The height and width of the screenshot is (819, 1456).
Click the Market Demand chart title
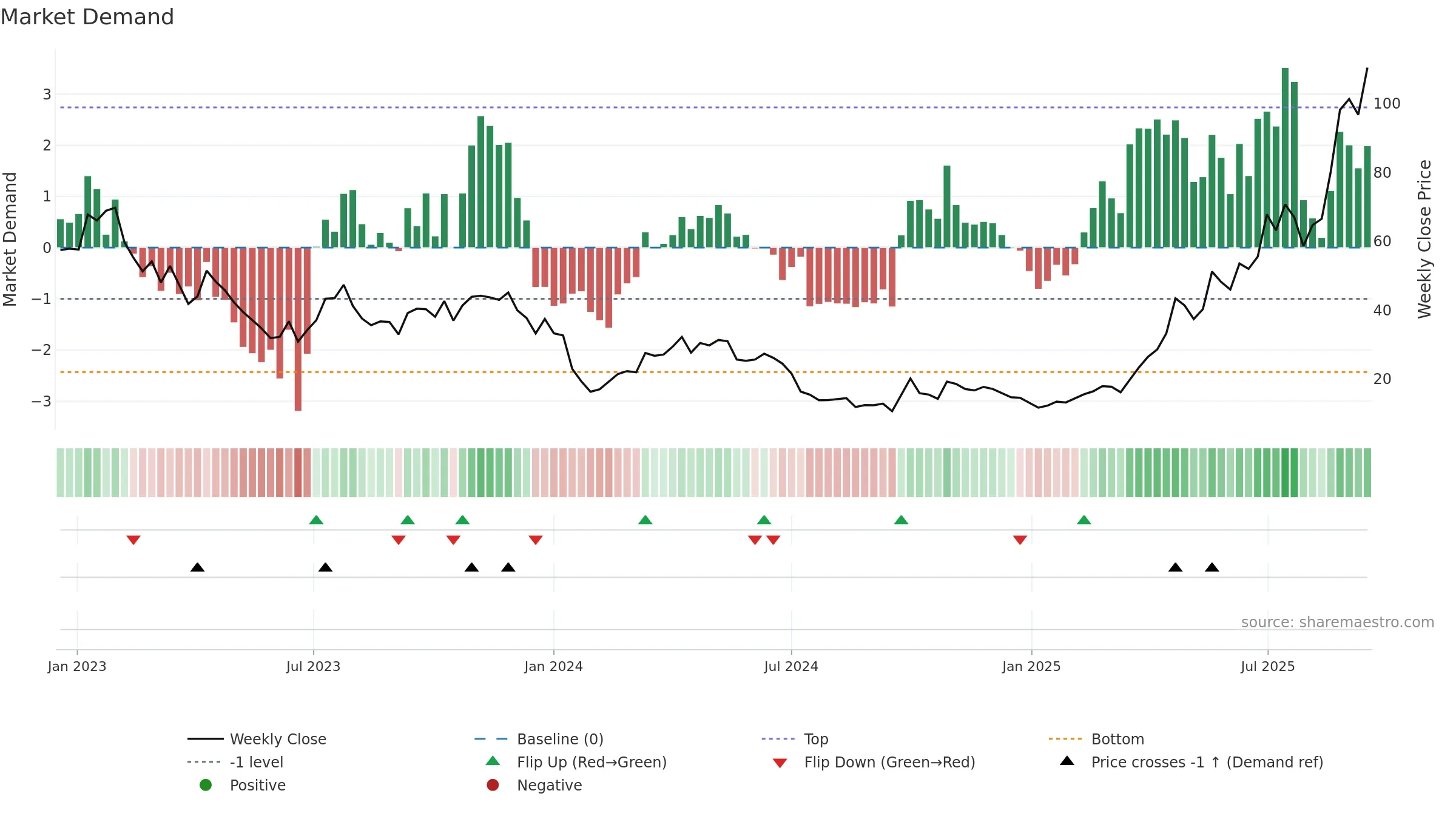point(87,17)
